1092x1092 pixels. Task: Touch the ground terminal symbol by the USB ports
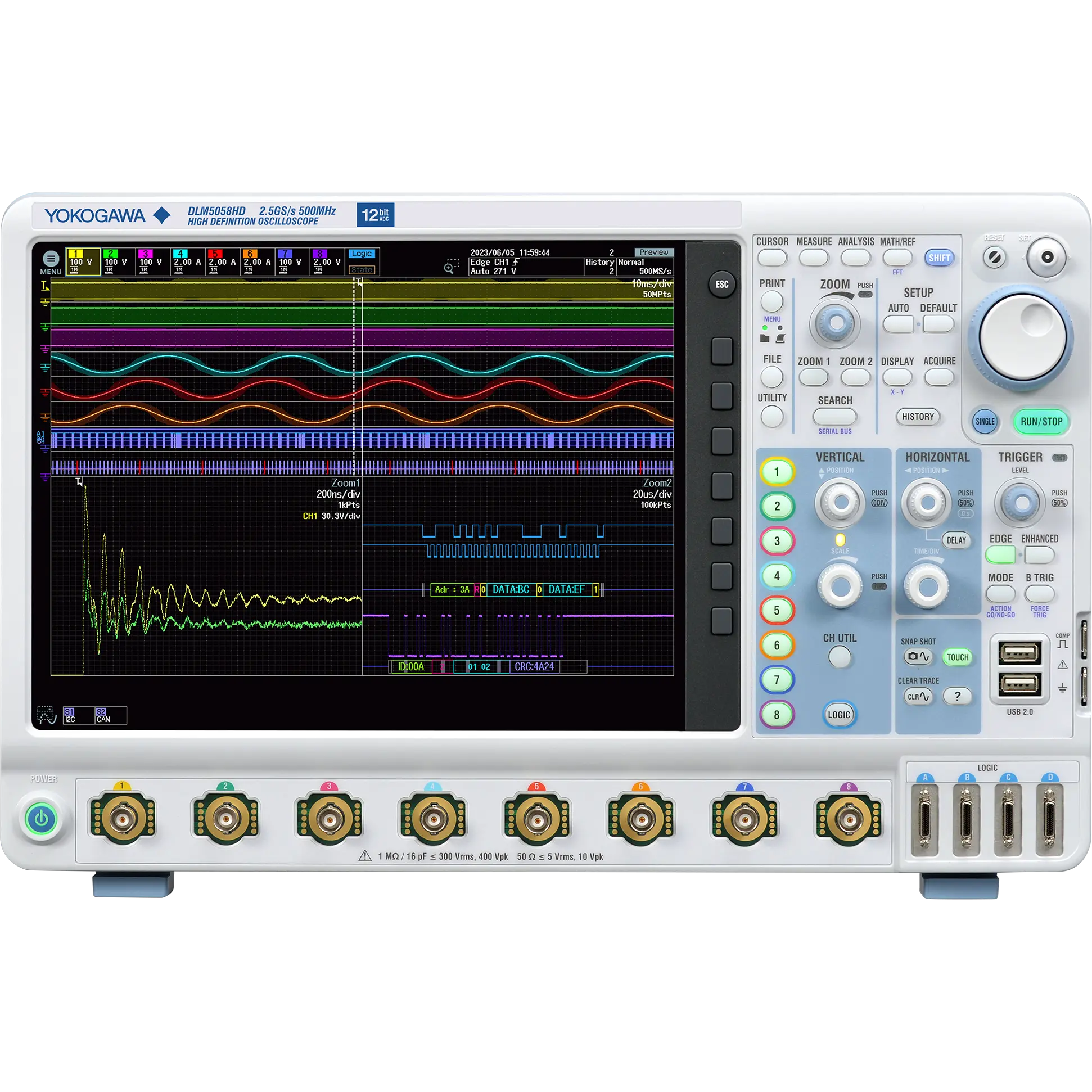[1062, 688]
